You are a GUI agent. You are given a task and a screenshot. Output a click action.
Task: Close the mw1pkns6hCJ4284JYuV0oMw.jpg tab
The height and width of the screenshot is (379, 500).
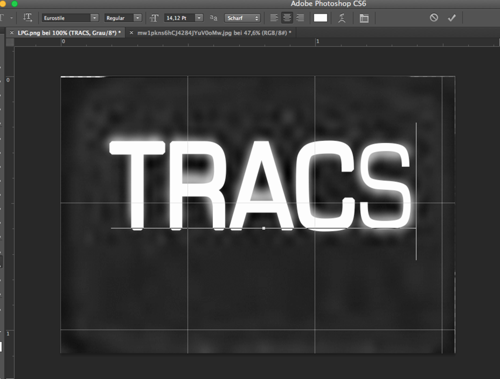131,33
